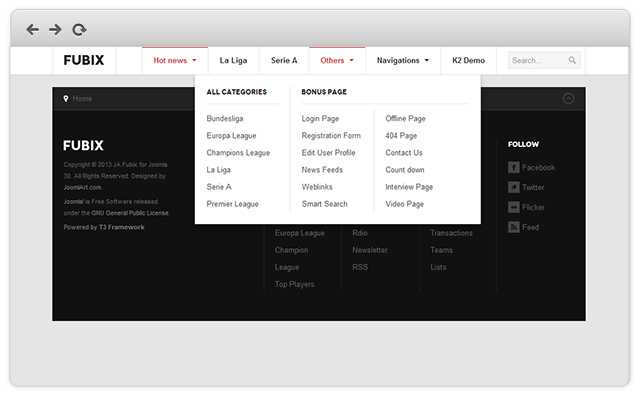Image resolution: width=640 pixels, height=395 pixels.
Task: Focus the Search input field
Action: pos(544,60)
